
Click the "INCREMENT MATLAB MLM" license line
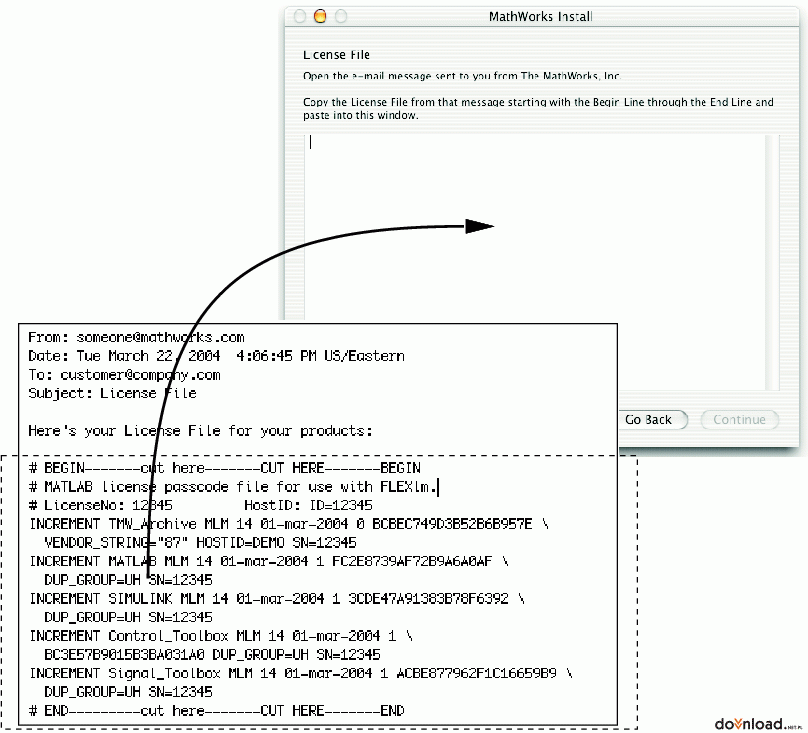269,561
